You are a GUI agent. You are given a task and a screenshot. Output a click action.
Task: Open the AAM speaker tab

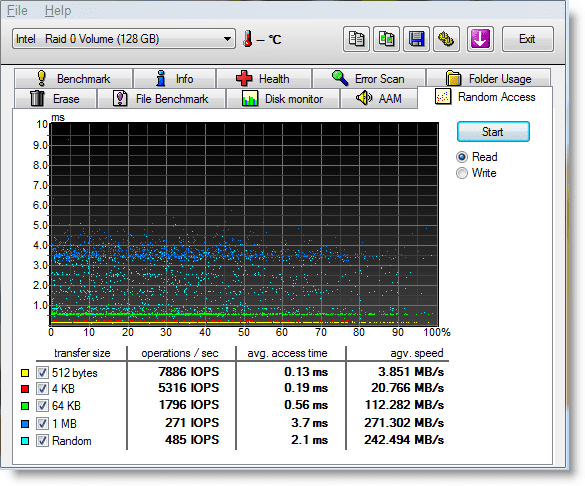tap(379, 99)
